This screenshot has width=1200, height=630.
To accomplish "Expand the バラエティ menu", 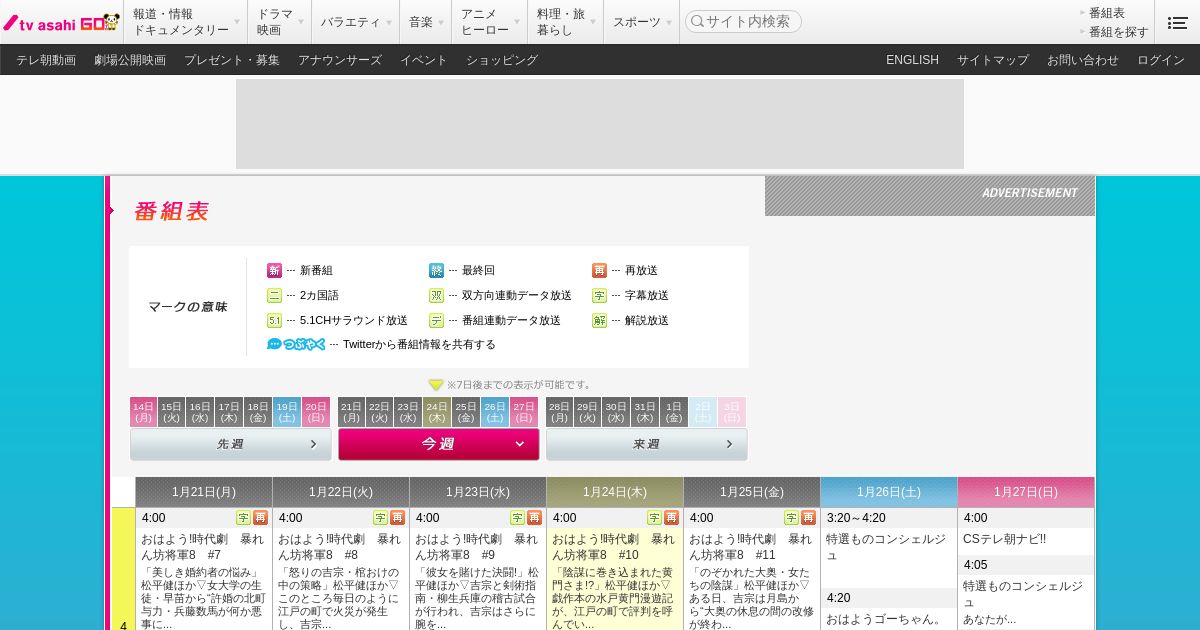I will [356, 22].
